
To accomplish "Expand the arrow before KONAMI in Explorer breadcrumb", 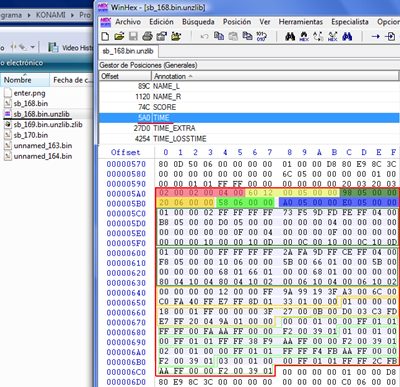I will (x=29, y=15).
